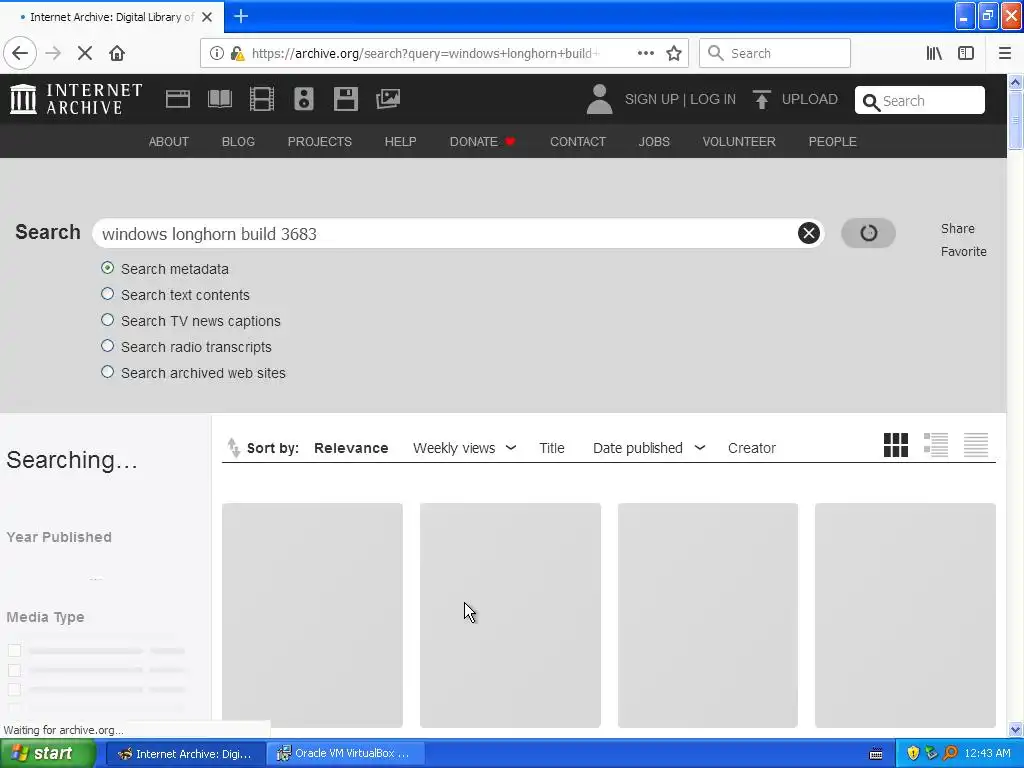Click the upload arrow icon
1024x768 pixels.
click(761, 99)
